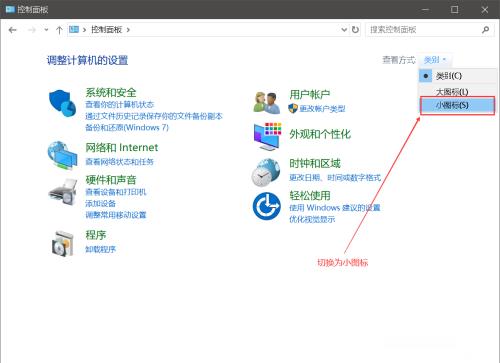The height and width of the screenshot is (363, 500).
Task: Click 查看网络状态和任务 link
Action: pos(119,162)
